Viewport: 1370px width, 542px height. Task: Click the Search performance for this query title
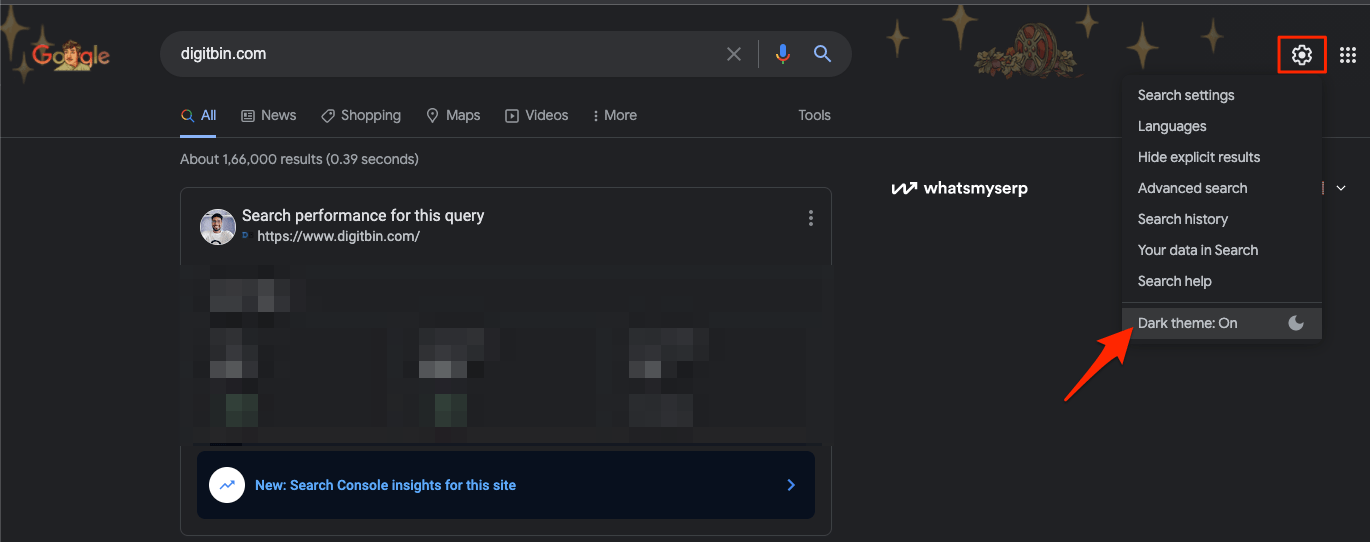pyautogui.click(x=363, y=216)
